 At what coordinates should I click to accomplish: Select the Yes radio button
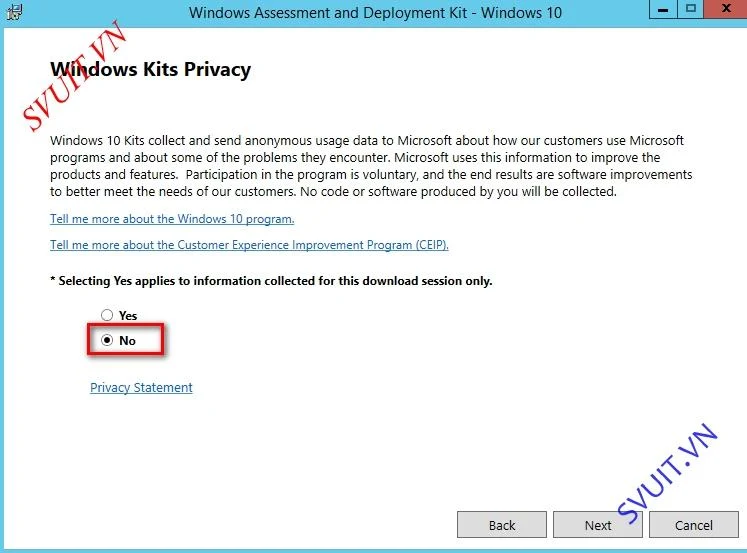[107, 315]
